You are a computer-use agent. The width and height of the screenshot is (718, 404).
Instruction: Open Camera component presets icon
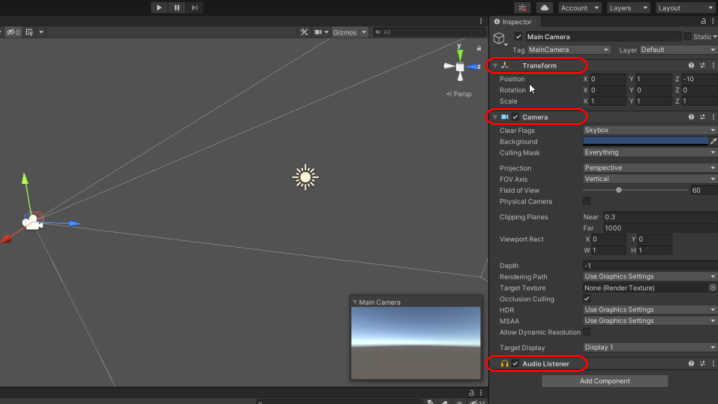pos(702,117)
